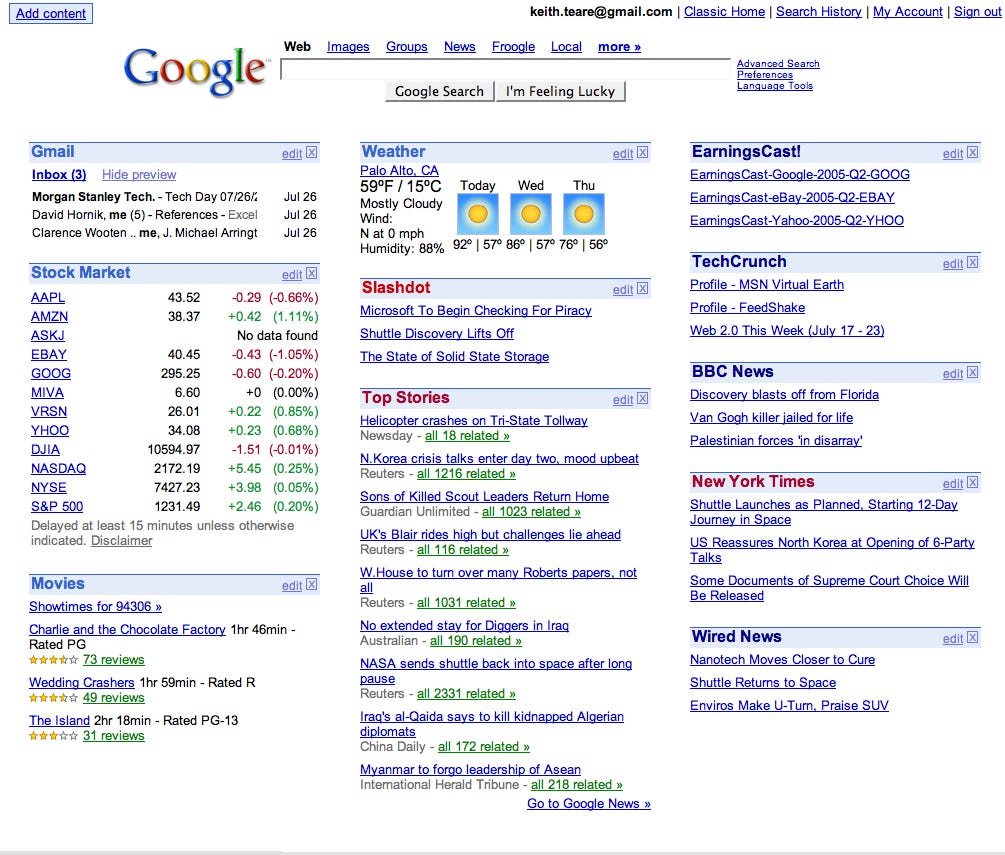Click the Add content button
This screenshot has height=855, width=1005.
[x=51, y=13]
